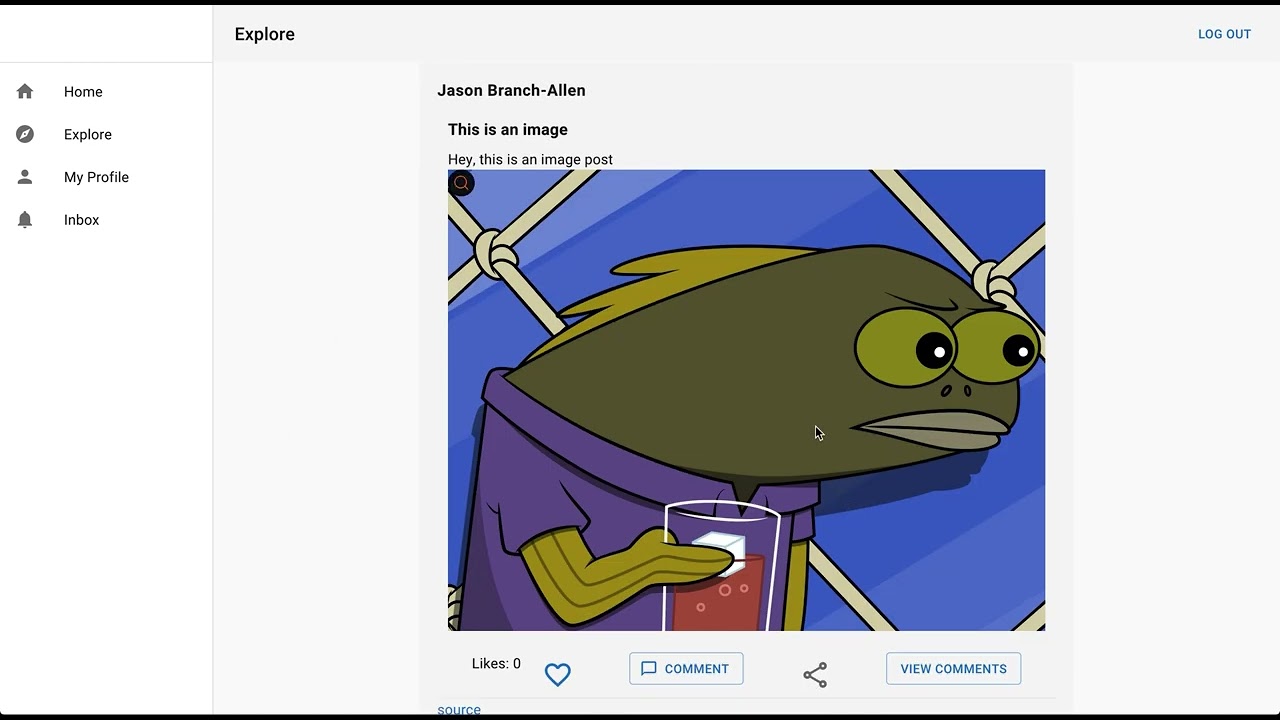Follow the source link below the post
Image resolution: width=1280 pixels, height=720 pixels.
[x=459, y=710]
